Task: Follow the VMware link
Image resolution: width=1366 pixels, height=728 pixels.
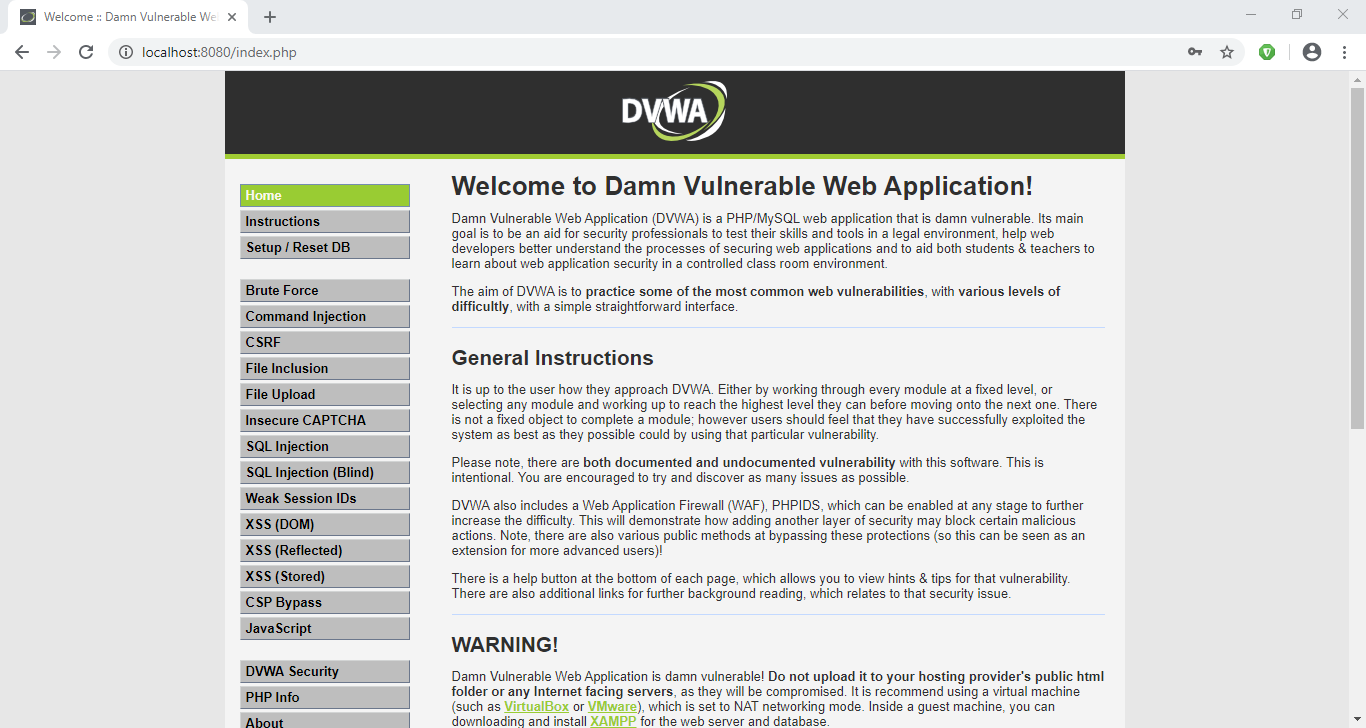Action: click(612, 706)
